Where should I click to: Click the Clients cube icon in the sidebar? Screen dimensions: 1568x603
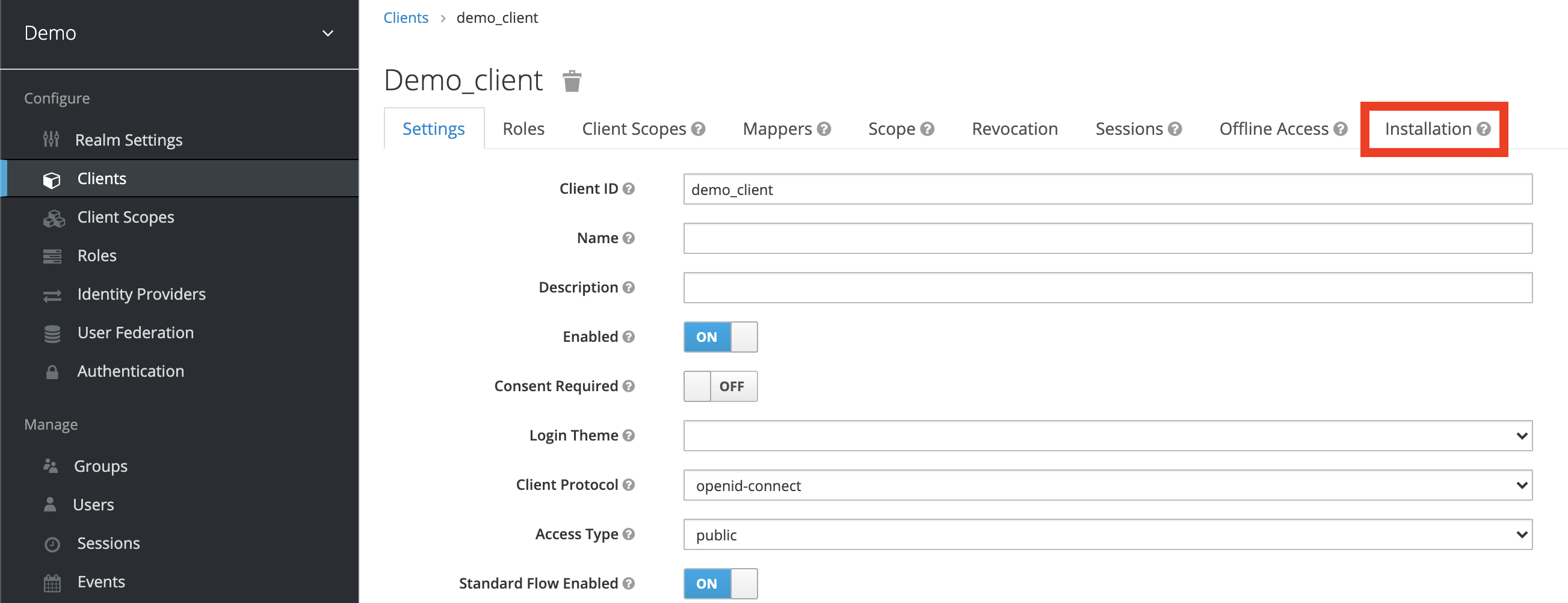52,179
